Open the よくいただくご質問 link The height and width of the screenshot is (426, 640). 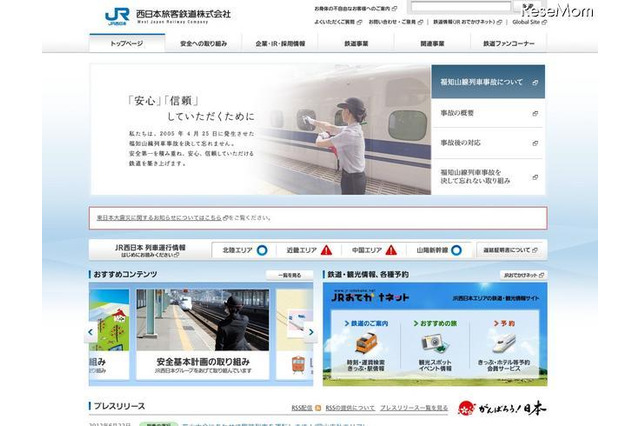(x=338, y=22)
